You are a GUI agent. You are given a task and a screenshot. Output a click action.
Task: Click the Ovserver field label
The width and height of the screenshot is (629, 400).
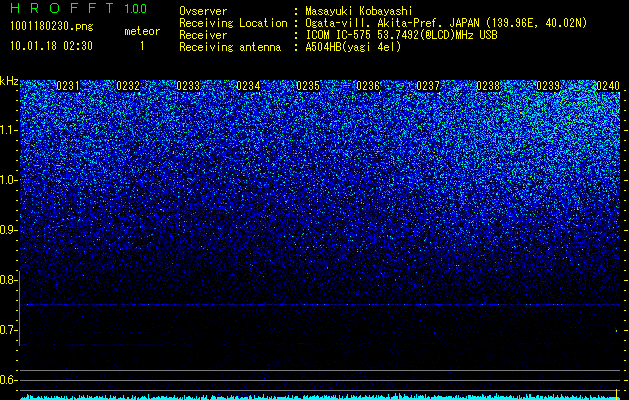pyautogui.click(x=203, y=11)
